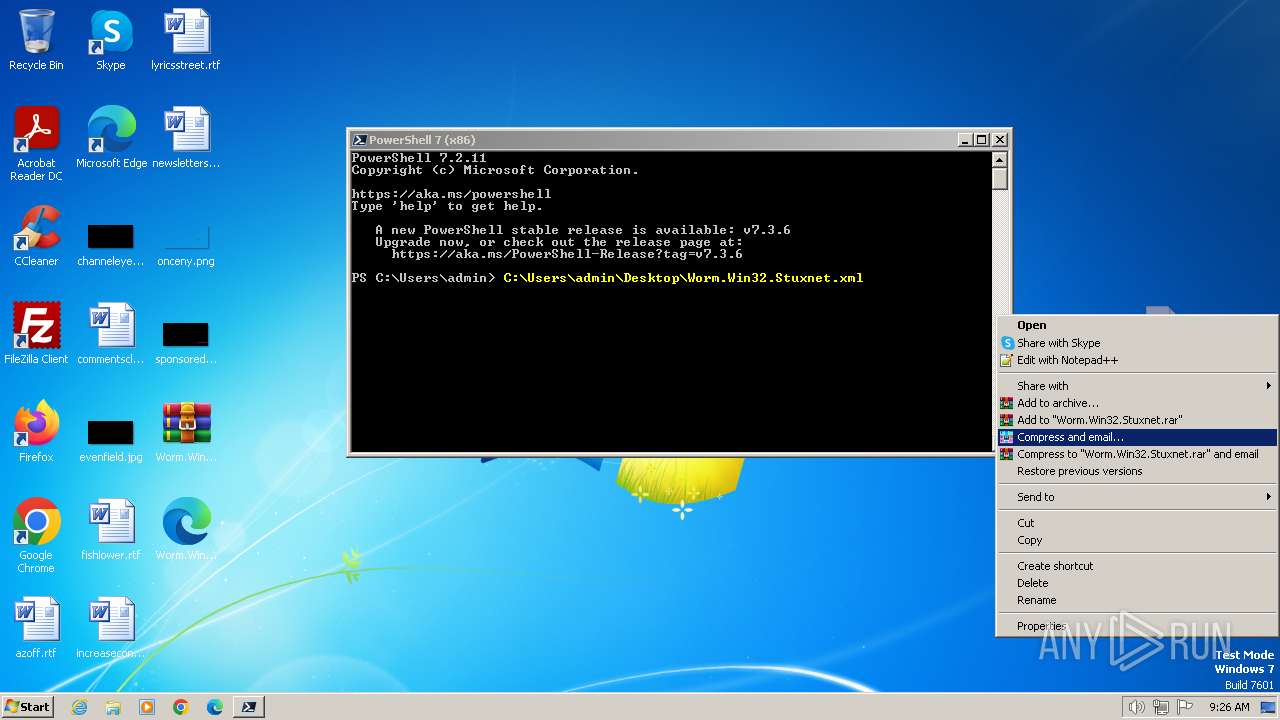1280x720 pixels.
Task: Choose Compress and email...
Action: (x=1136, y=437)
